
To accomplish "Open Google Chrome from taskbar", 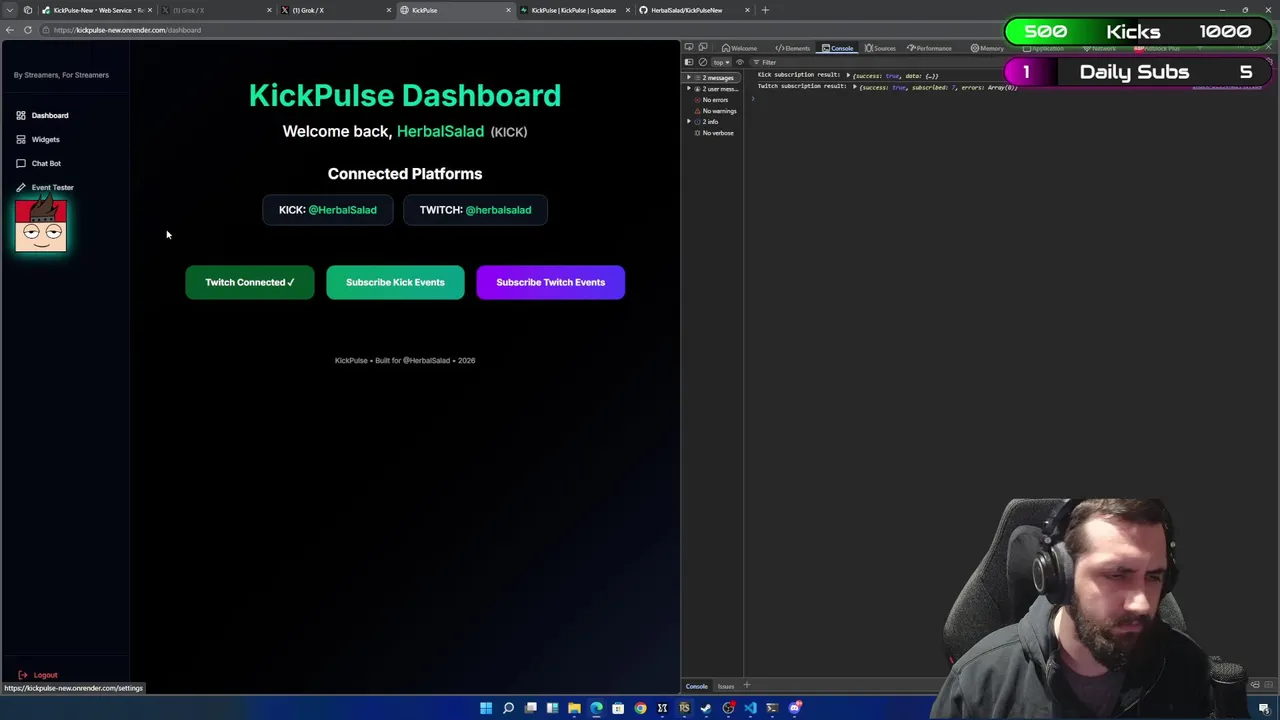I will (x=640, y=708).
